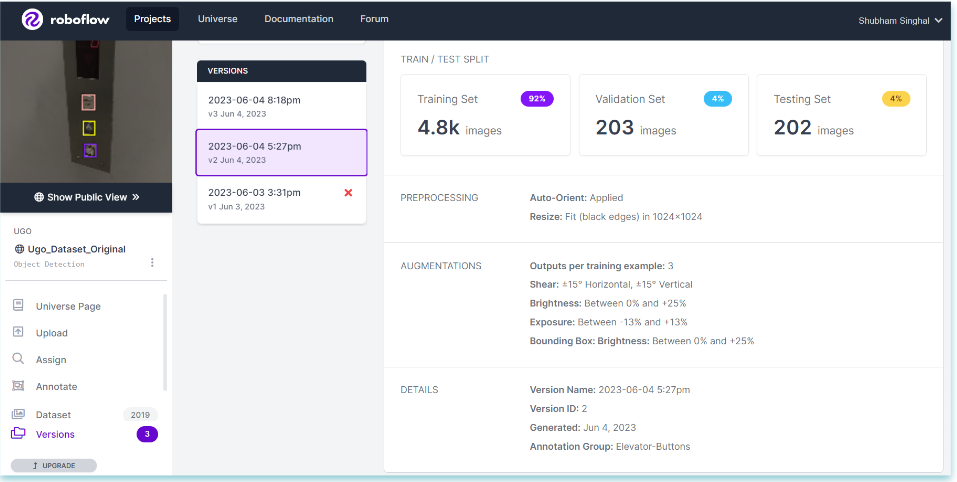Click the UGO workspace label

[23, 231]
